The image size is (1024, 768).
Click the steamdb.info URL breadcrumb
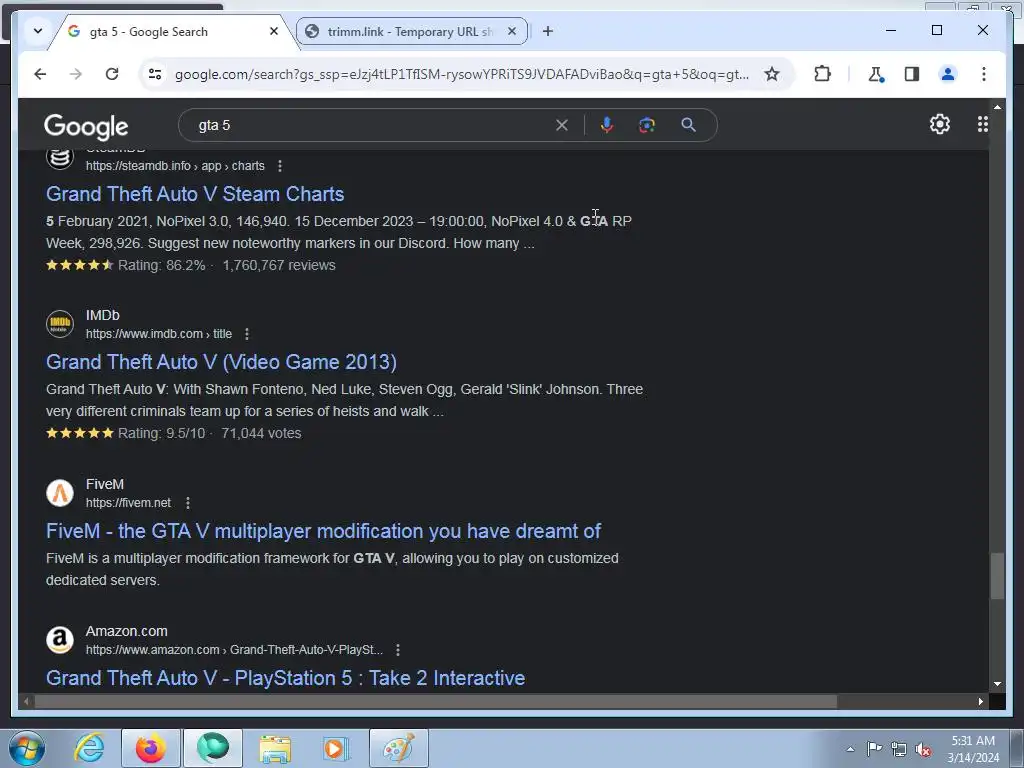[175, 166]
